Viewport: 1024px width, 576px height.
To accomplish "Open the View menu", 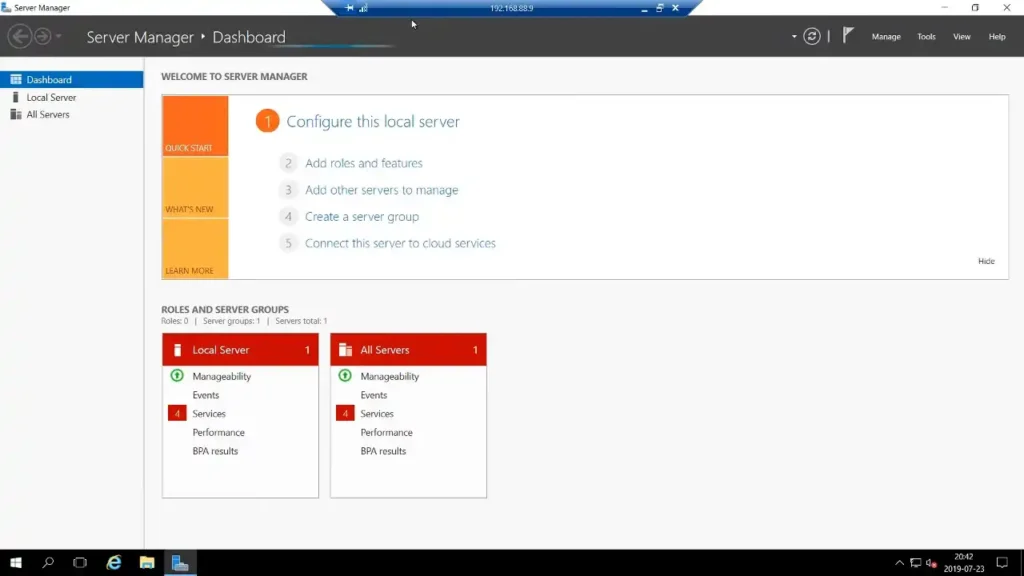I will click(961, 37).
